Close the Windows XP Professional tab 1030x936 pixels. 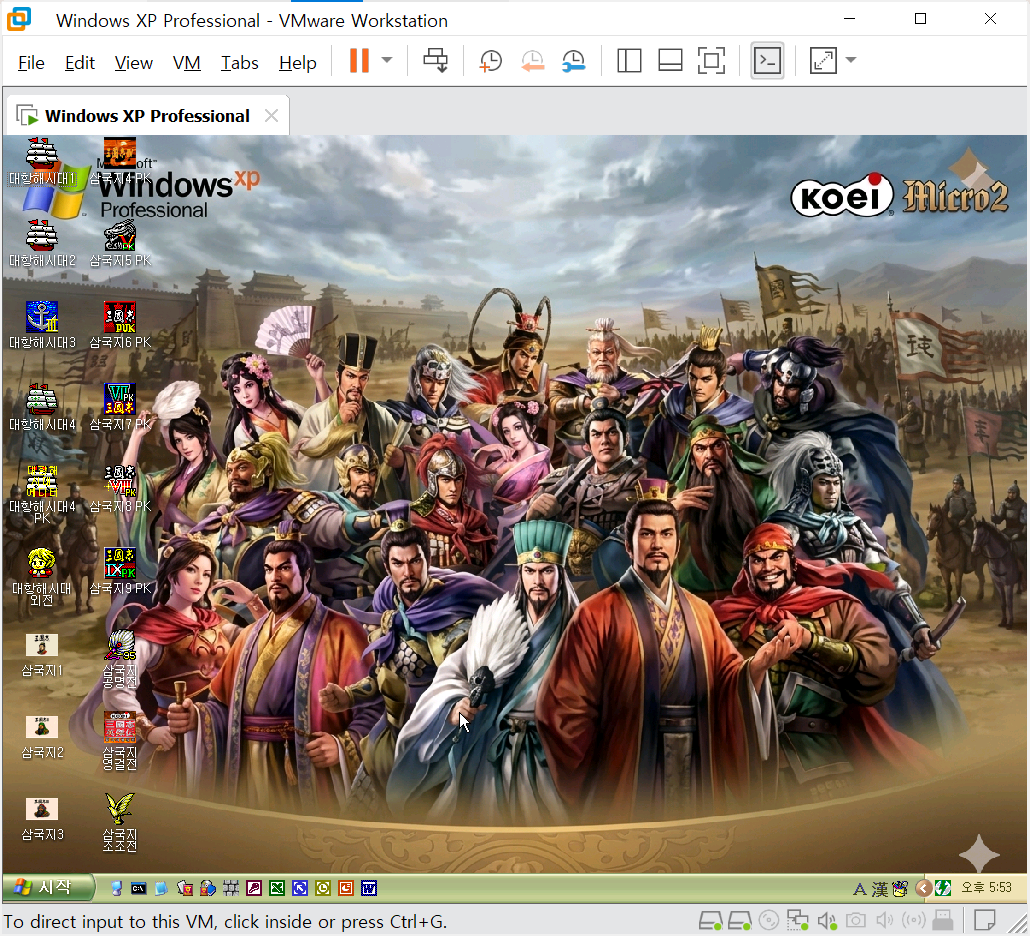271,116
